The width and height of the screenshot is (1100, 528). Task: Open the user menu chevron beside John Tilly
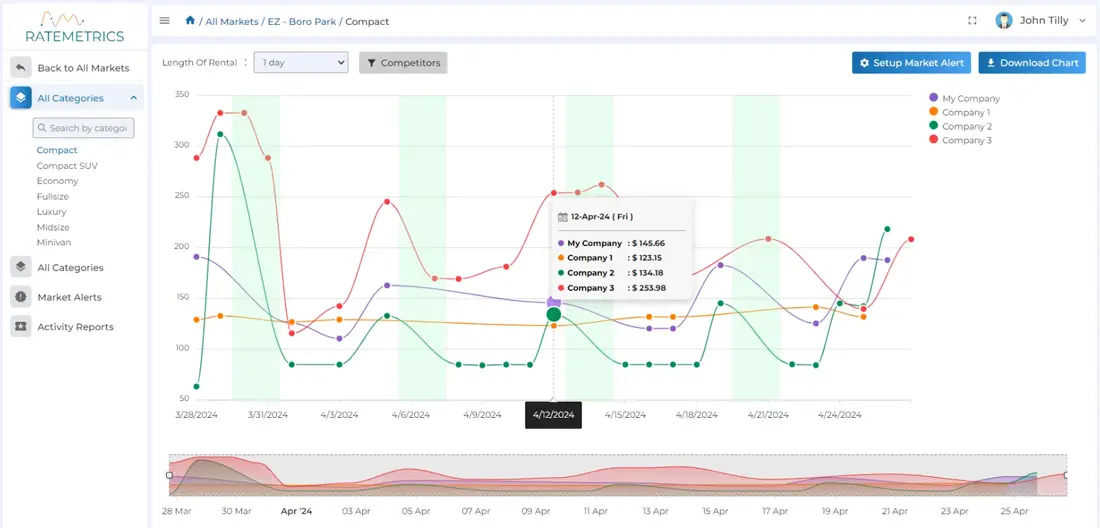[x=1082, y=21]
